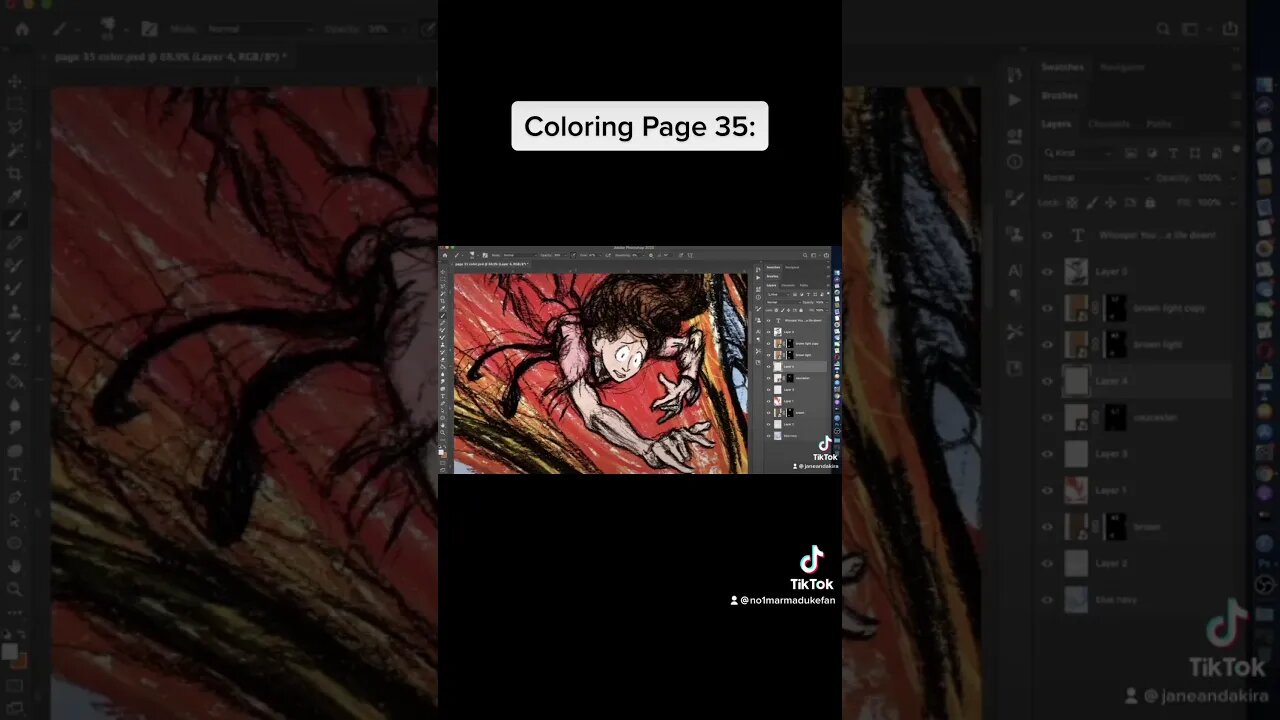1280x720 pixels.
Task: In dimmed background, open the Character panel icon
Action: click(x=1015, y=270)
